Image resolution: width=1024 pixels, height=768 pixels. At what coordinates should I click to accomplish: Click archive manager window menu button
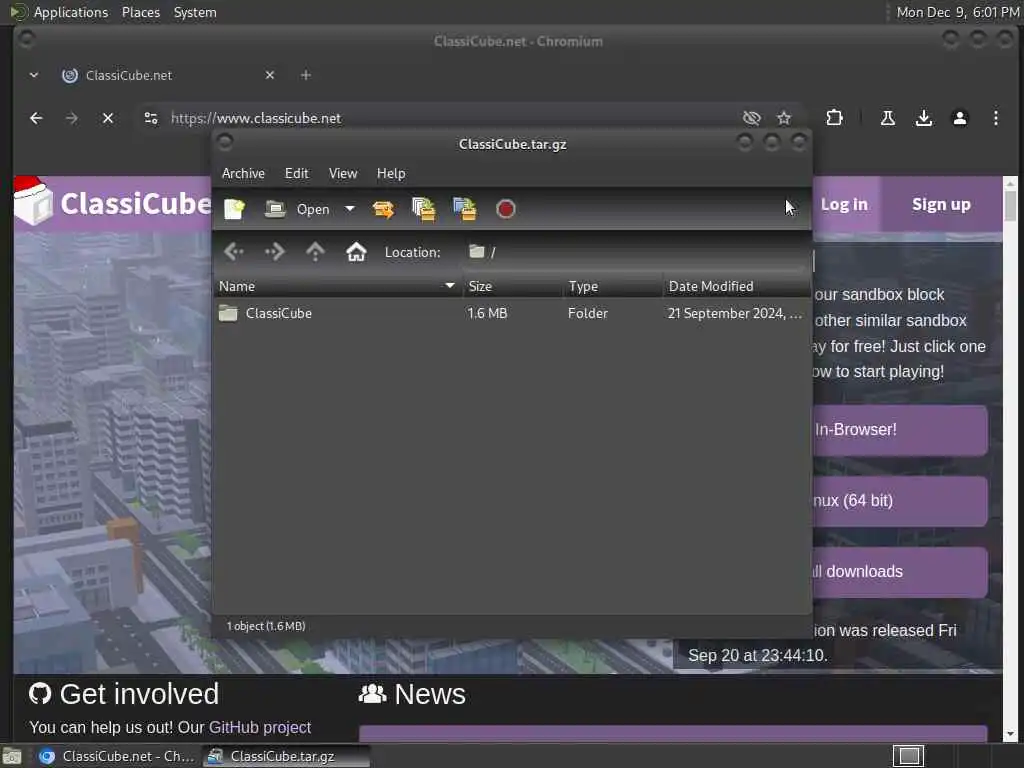225,142
